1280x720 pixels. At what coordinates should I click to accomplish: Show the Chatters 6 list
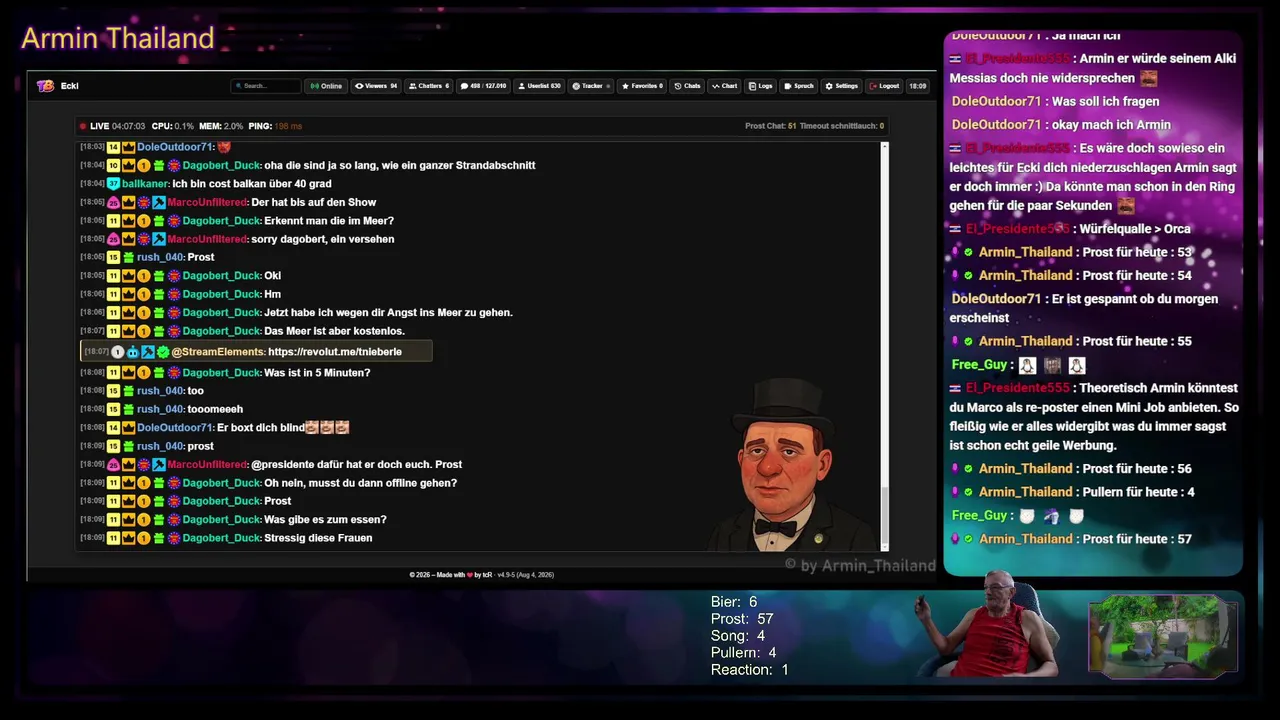(429, 86)
